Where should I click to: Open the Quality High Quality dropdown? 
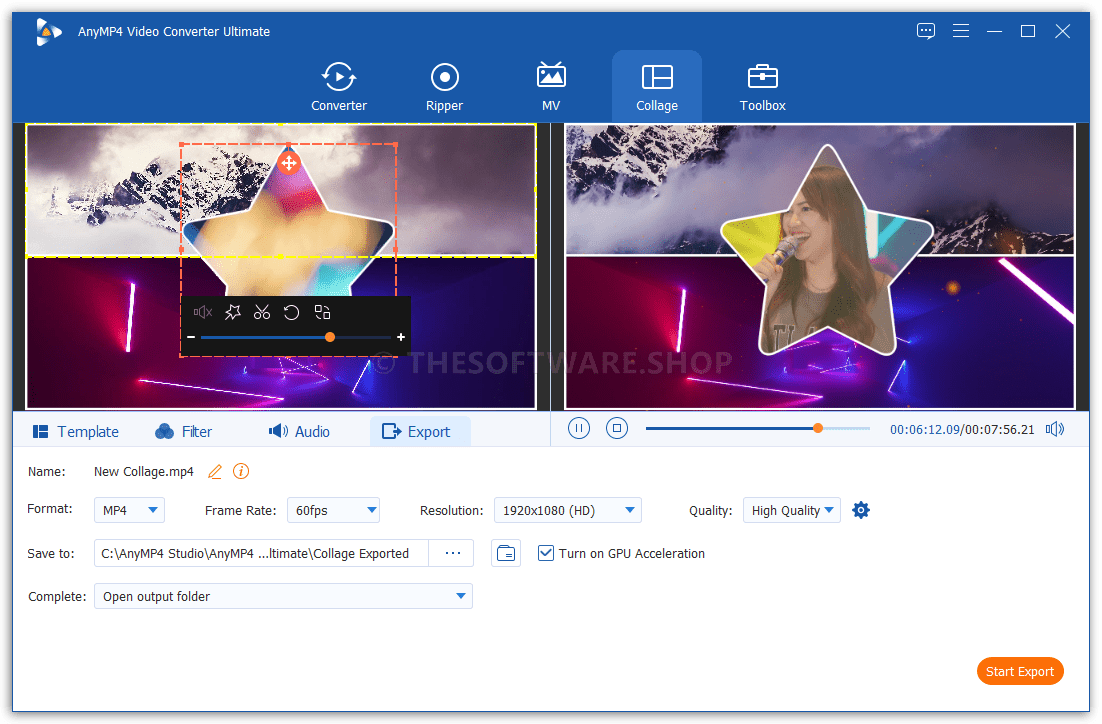coord(791,510)
